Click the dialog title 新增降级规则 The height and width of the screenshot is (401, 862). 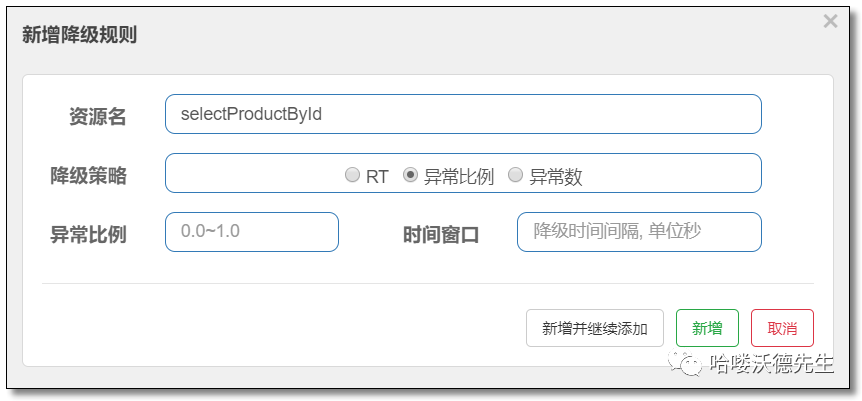pyautogui.click(x=79, y=35)
